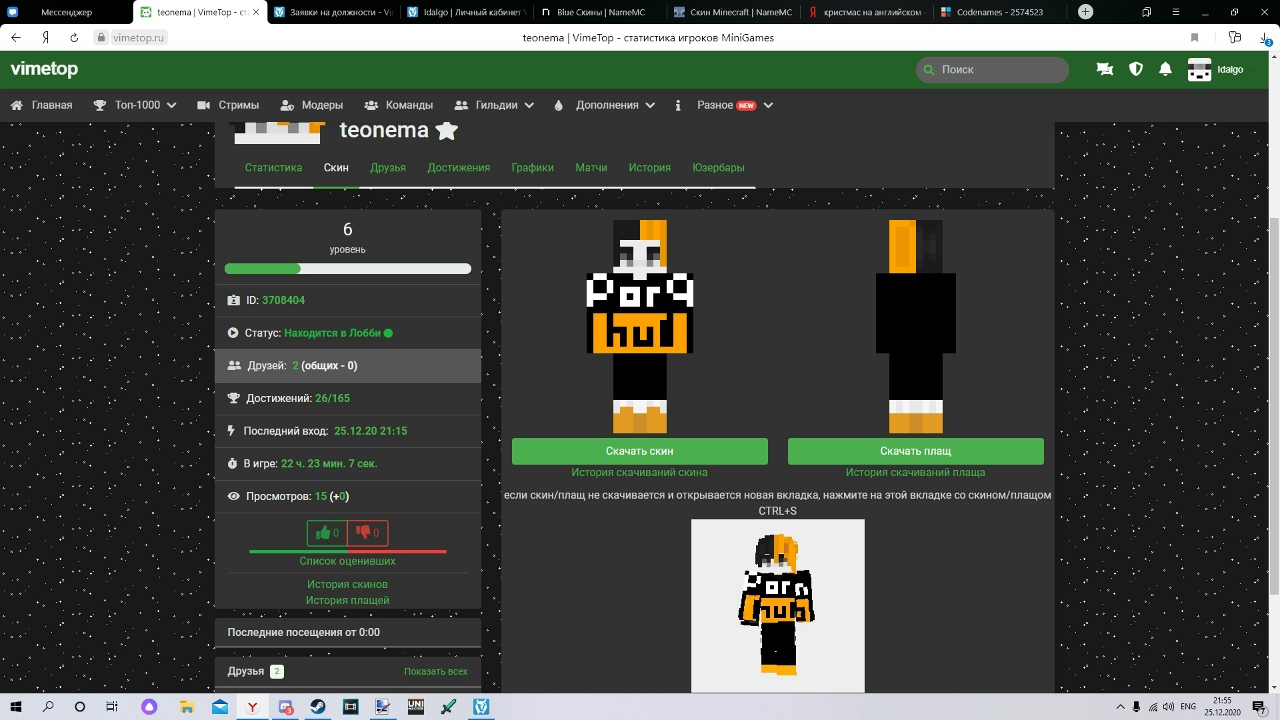Bookmark this page with the bookmark icon

pyautogui.click(x=1194, y=37)
